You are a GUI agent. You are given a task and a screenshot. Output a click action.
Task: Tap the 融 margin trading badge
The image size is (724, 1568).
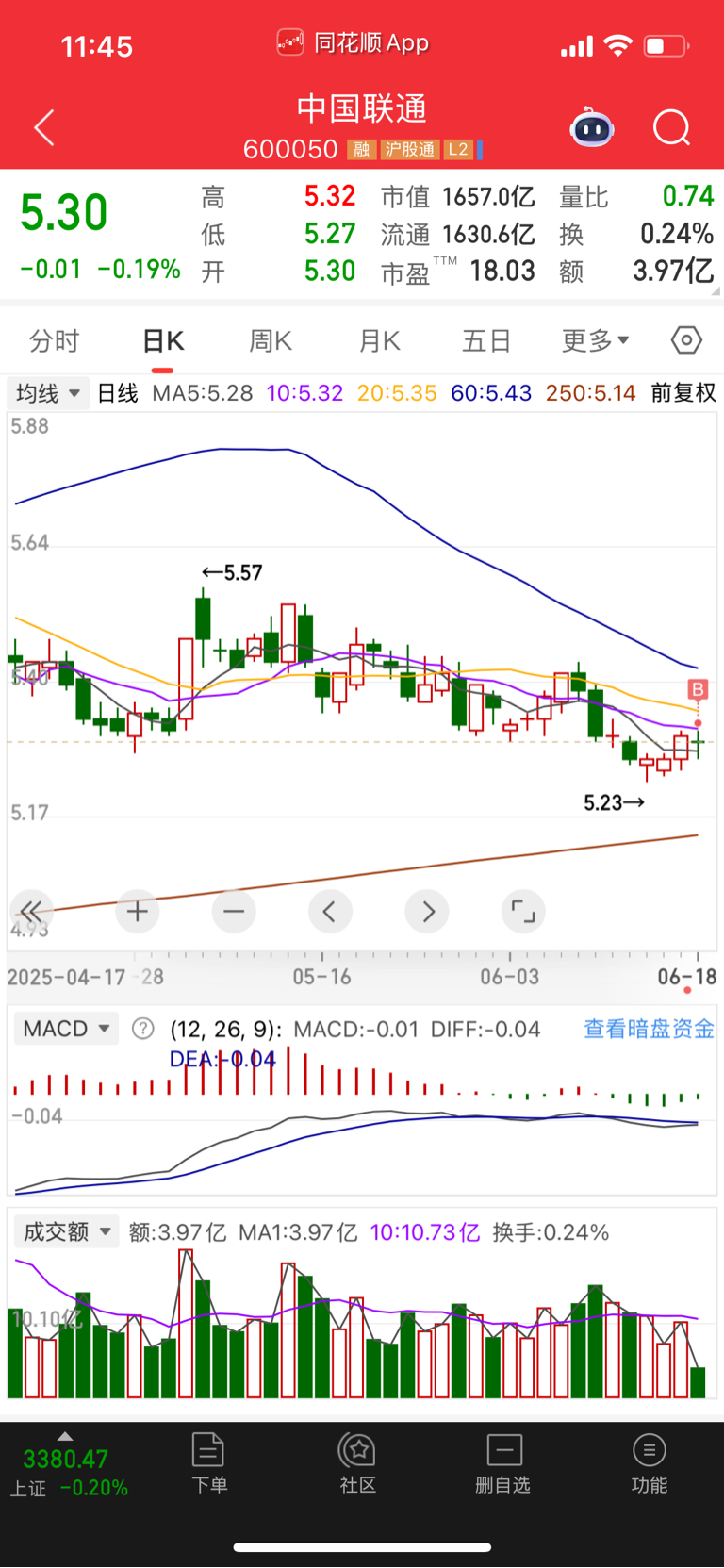pyautogui.click(x=361, y=149)
